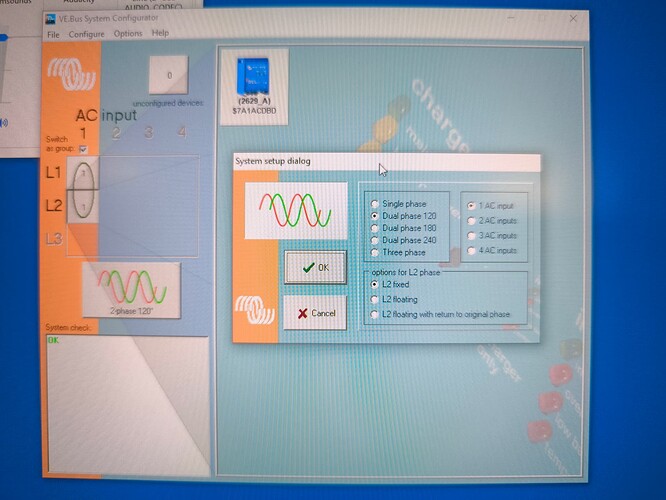Viewport: 666px width, 500px height.
Task: Click the 2-phase 120° waveform button
Action: (x=132, y=290)
